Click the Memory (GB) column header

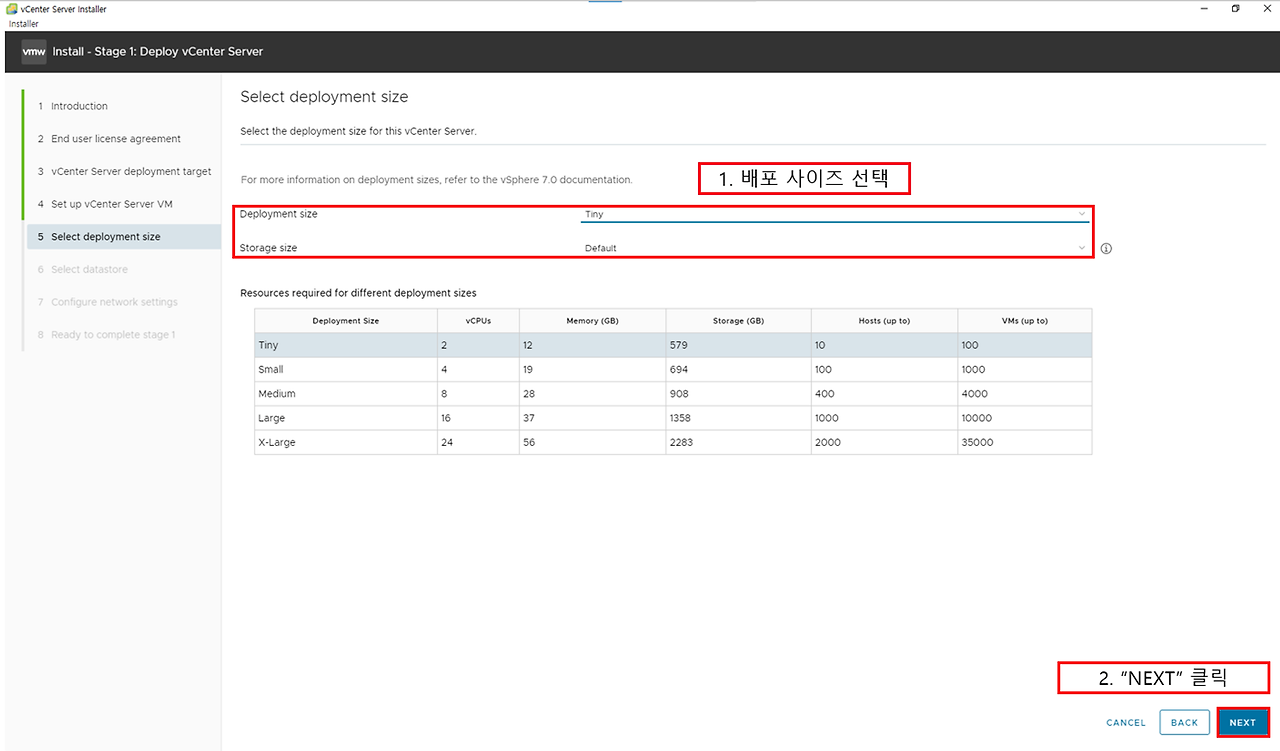(592, 320)
